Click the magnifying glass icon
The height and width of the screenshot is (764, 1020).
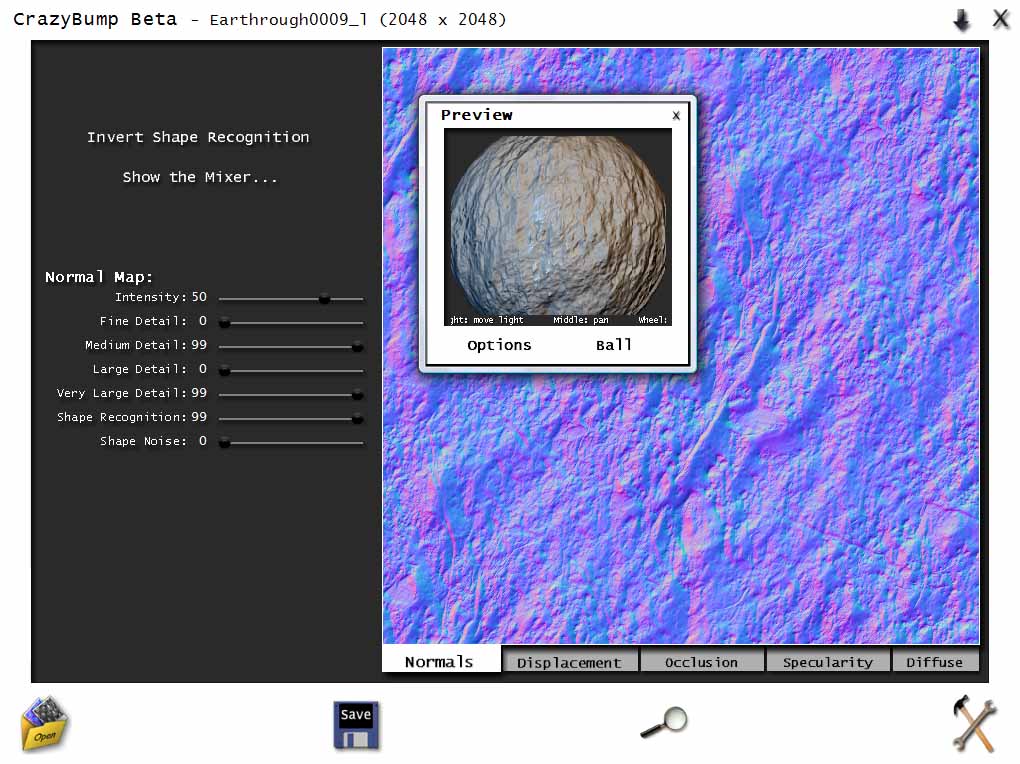point(665,722)
